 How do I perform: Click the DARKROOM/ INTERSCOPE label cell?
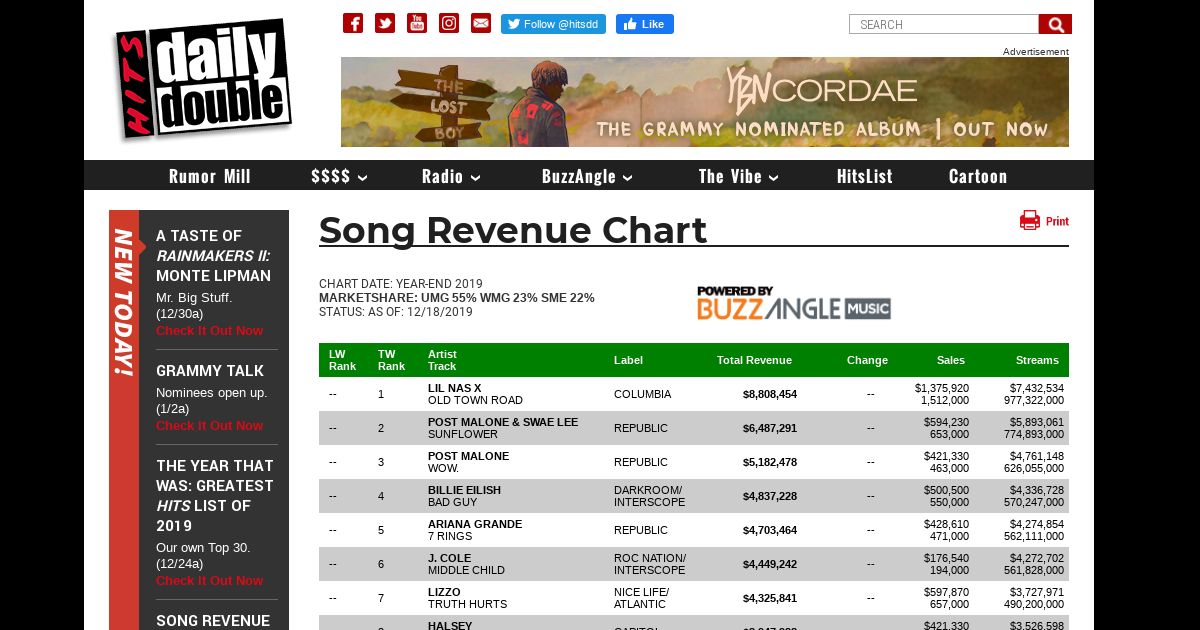[x=650, y=496]
